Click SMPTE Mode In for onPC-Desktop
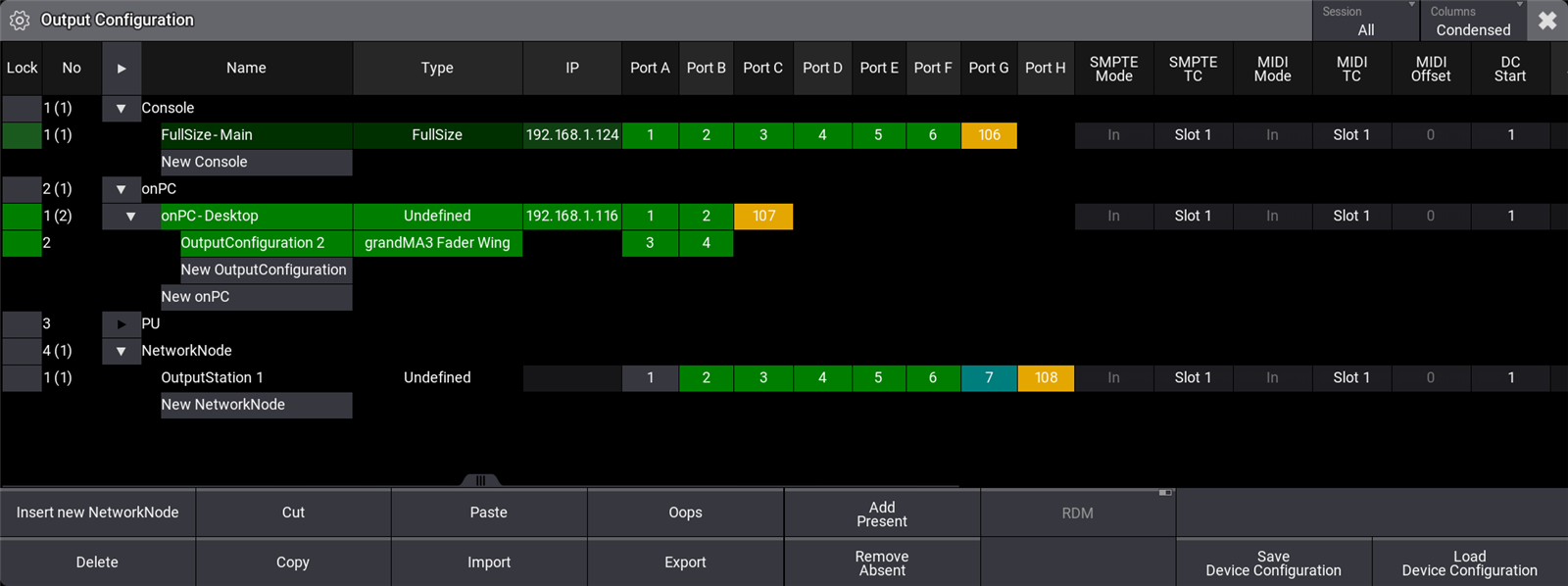This screenshot has height=586, width=1568. point(1114,217)
